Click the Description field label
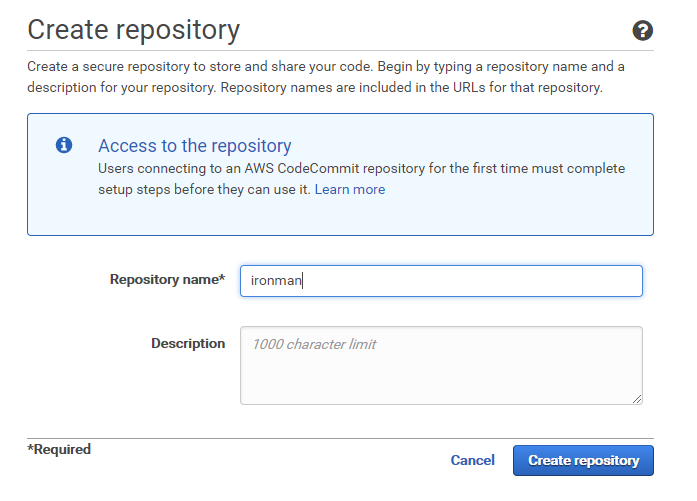Image resolution: width=697 pixels, height=501 pixels. click(188, 343)
